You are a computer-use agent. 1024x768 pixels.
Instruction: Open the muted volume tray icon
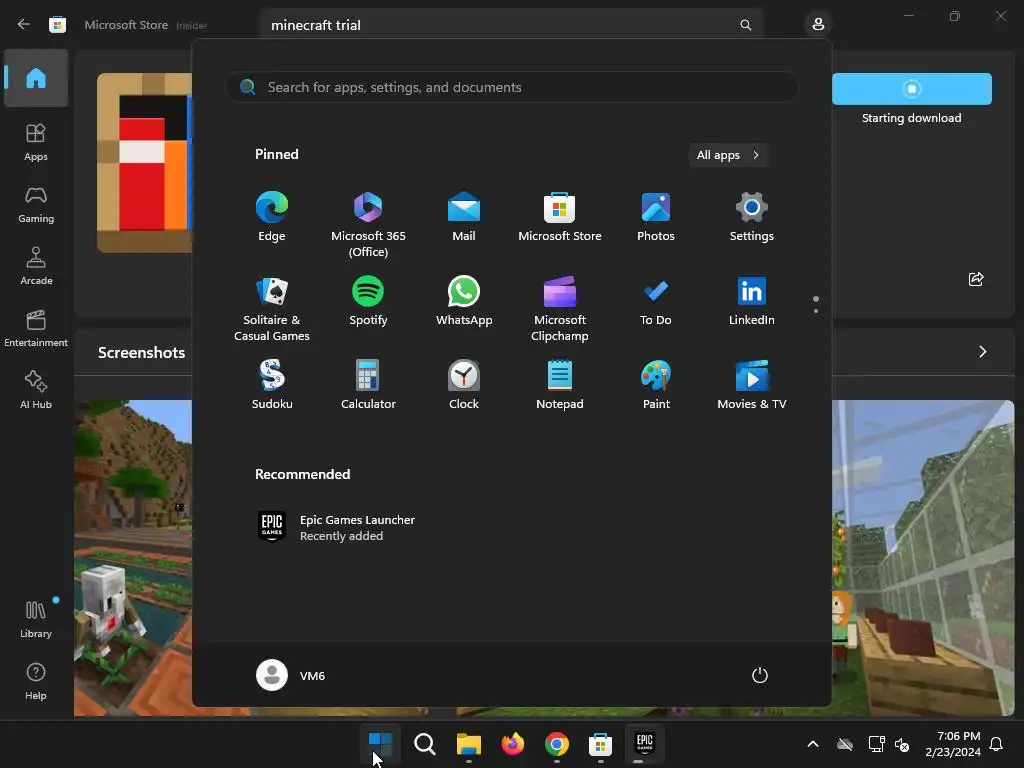click(x=902, y=744)
